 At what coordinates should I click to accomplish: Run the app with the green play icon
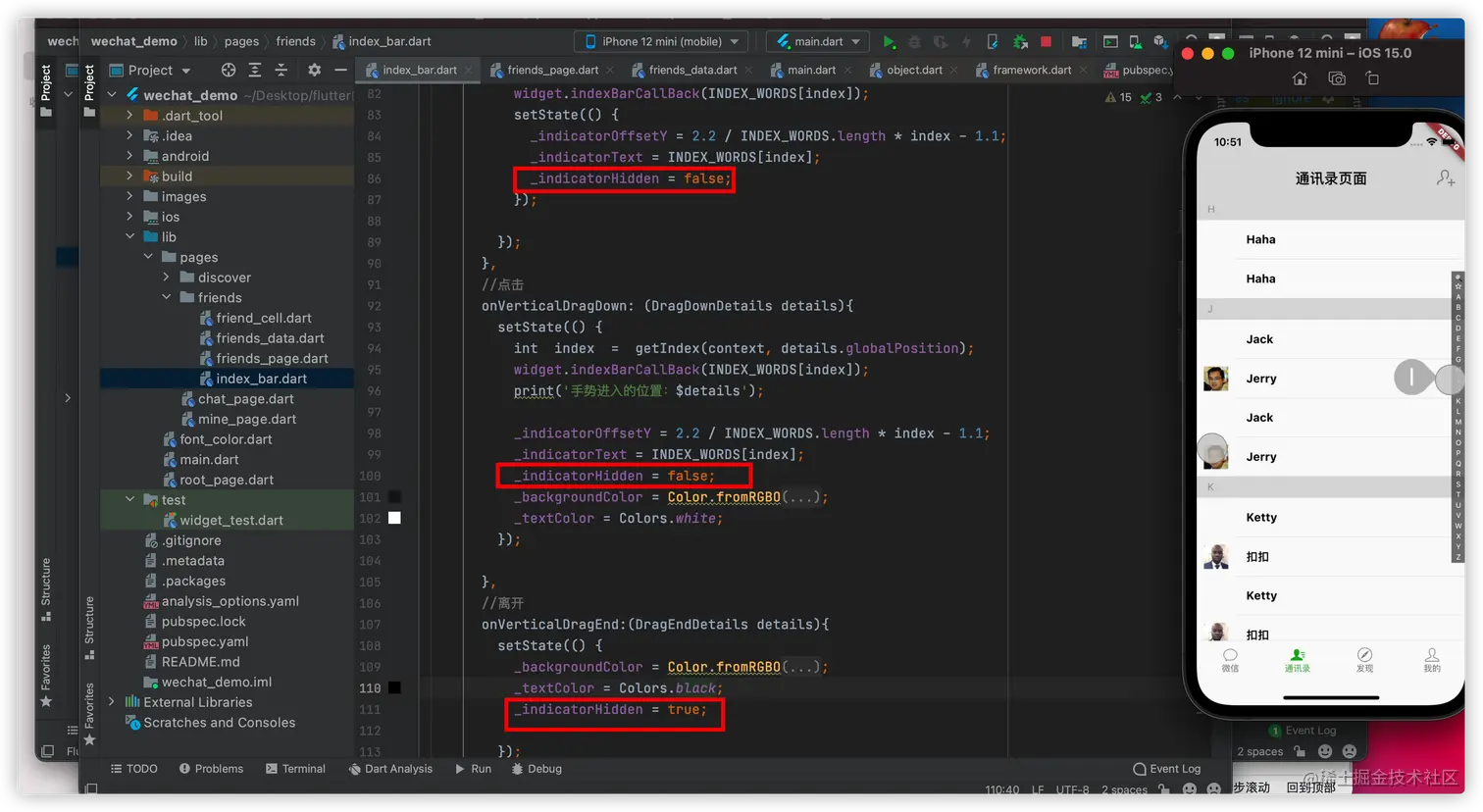[889, 42]
